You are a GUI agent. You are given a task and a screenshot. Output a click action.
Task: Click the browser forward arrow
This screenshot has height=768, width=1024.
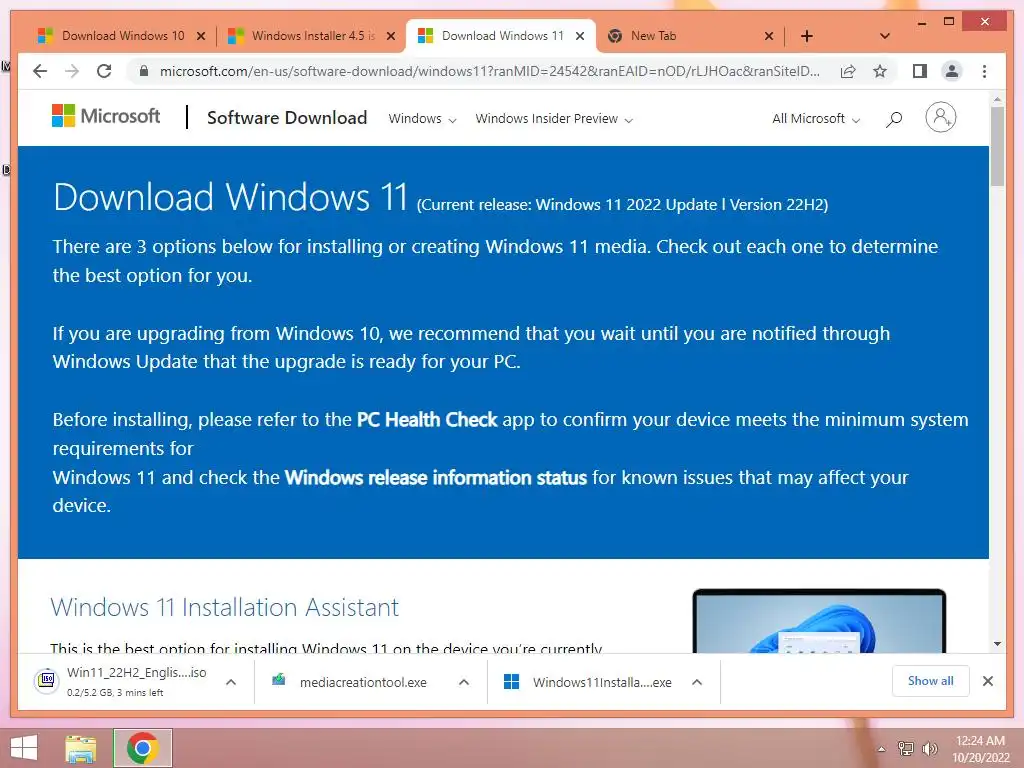[x=72, y=71]
